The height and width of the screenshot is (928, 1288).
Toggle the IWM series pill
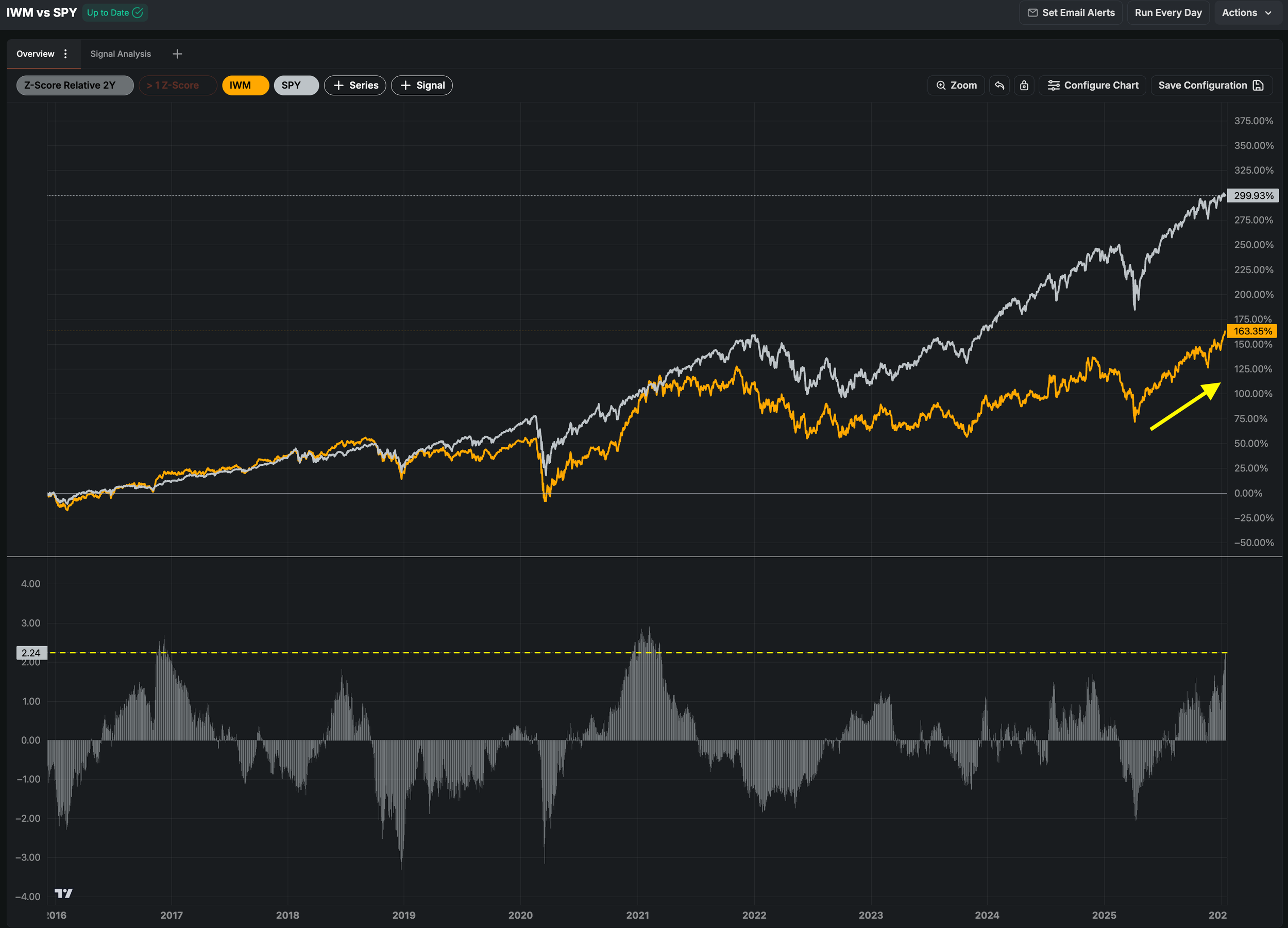pos(245,85)
